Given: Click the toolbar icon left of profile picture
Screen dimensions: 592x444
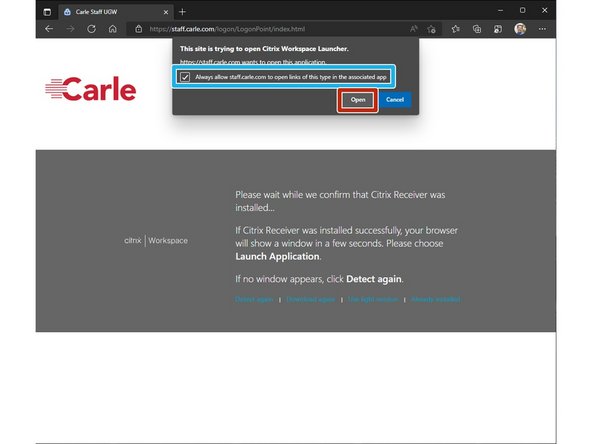Looking at the screenshot, I should (x=498, y=29).
